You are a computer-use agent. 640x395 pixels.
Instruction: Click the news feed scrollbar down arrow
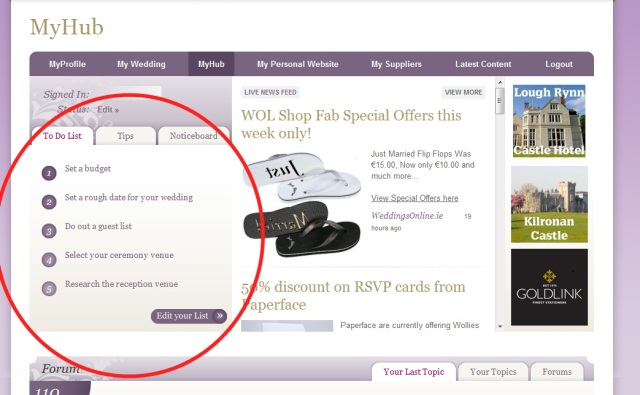(500, 326)
